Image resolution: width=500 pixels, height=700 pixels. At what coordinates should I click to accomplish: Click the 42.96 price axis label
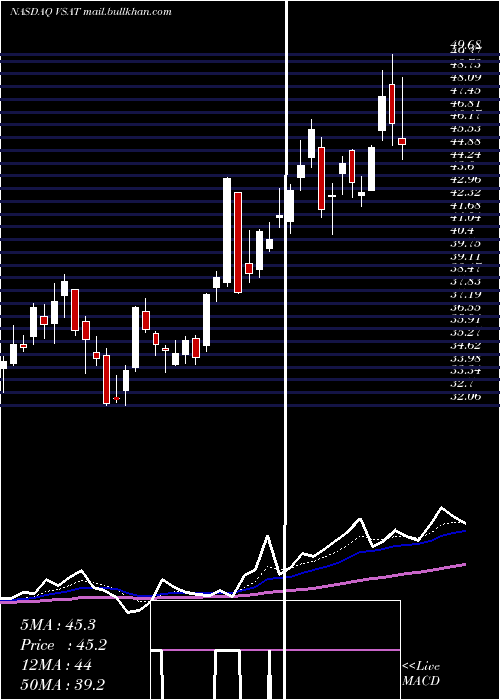pyautogui.click(x=466, y=180)
